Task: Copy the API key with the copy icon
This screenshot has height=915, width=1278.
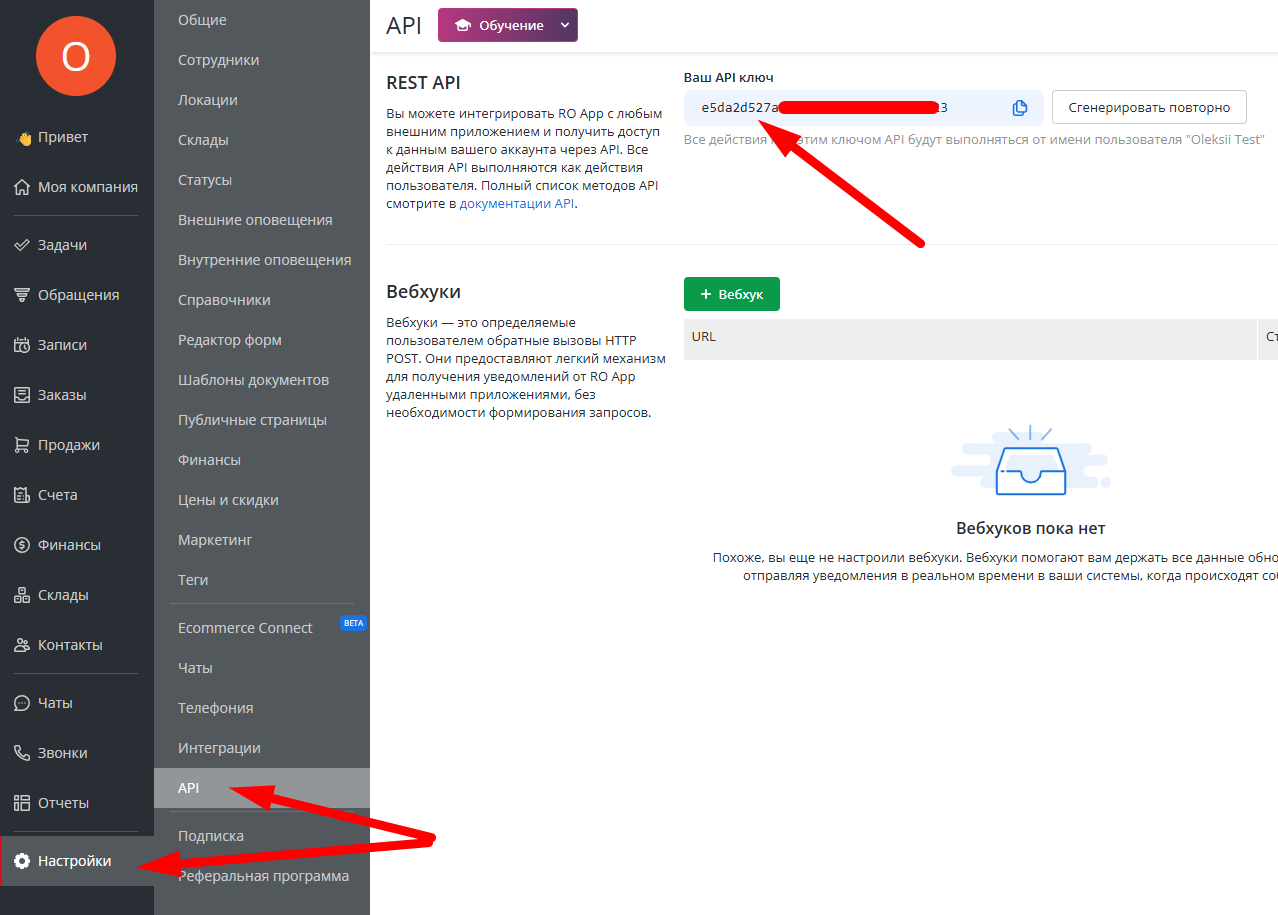Action: pyautogui.click(x=1019, y=108)
